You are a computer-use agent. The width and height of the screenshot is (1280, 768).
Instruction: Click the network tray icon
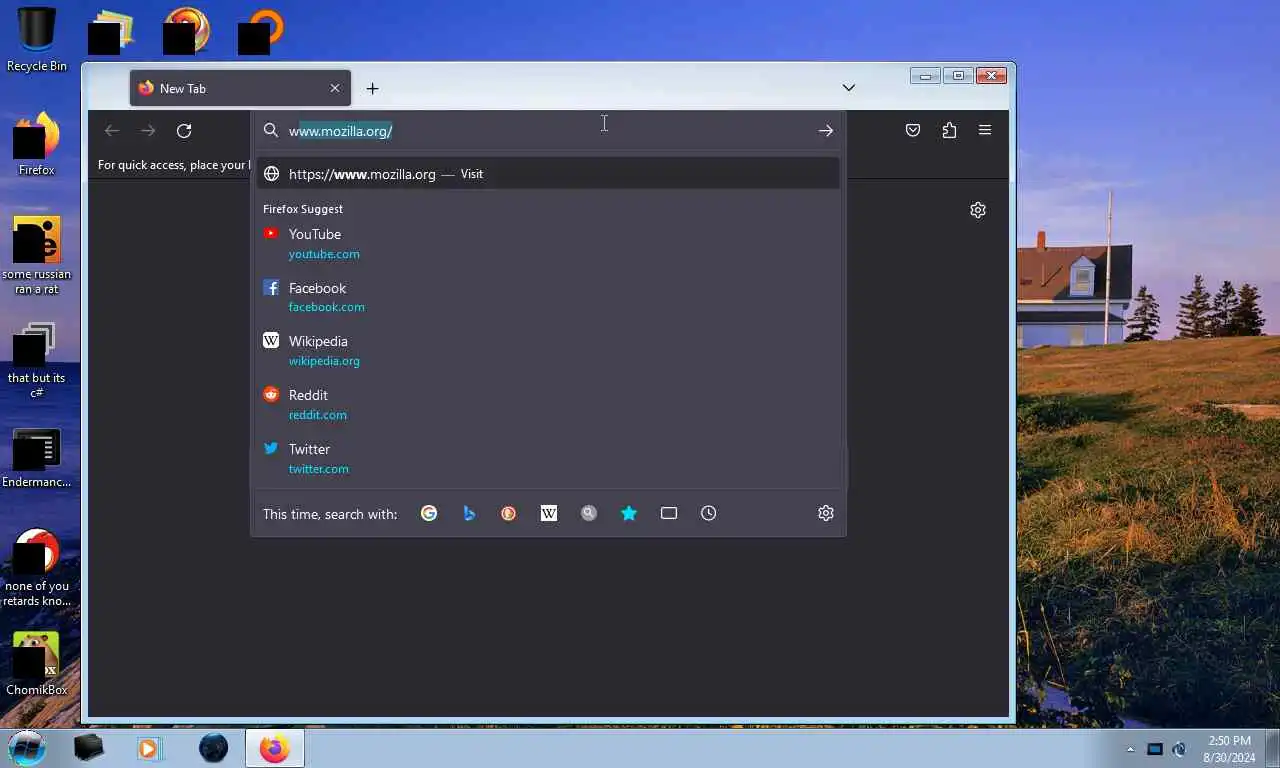click(1155, 749)
